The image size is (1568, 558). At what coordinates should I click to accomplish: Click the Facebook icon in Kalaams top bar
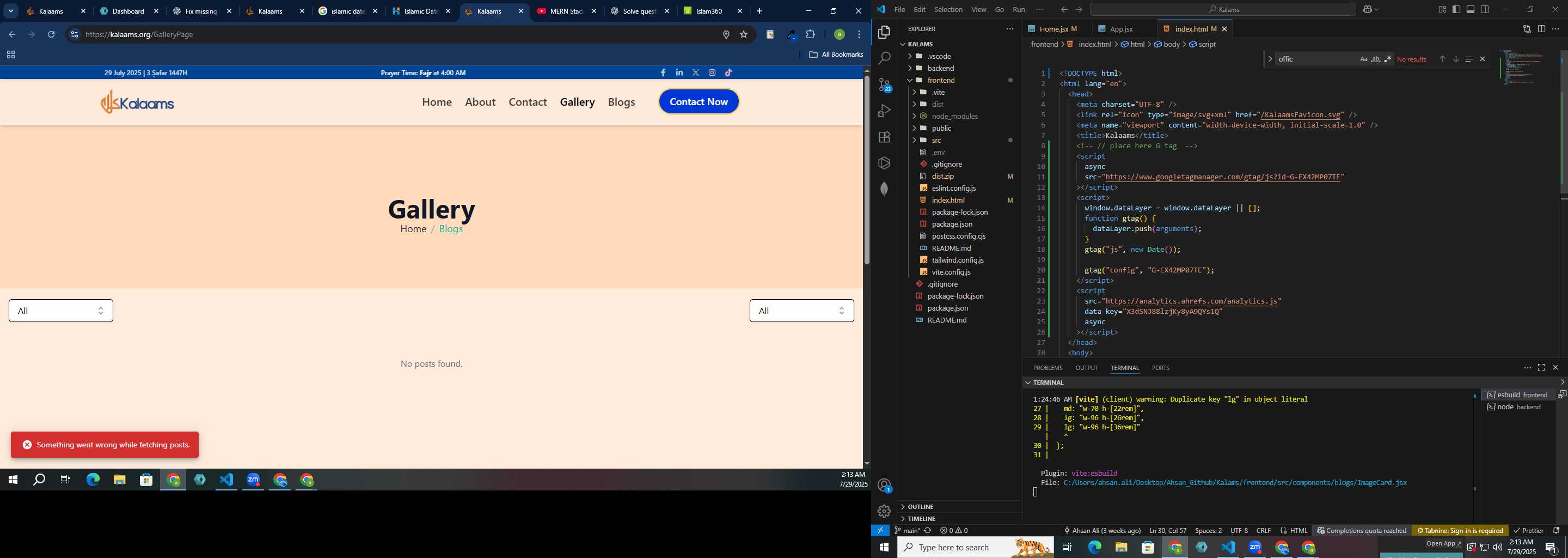[x=663, y=72]
